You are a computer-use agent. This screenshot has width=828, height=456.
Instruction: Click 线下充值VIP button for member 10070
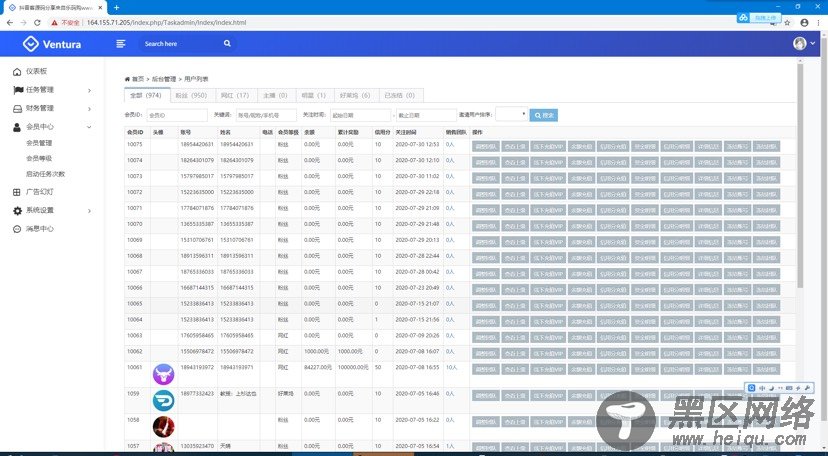point(548,226)
